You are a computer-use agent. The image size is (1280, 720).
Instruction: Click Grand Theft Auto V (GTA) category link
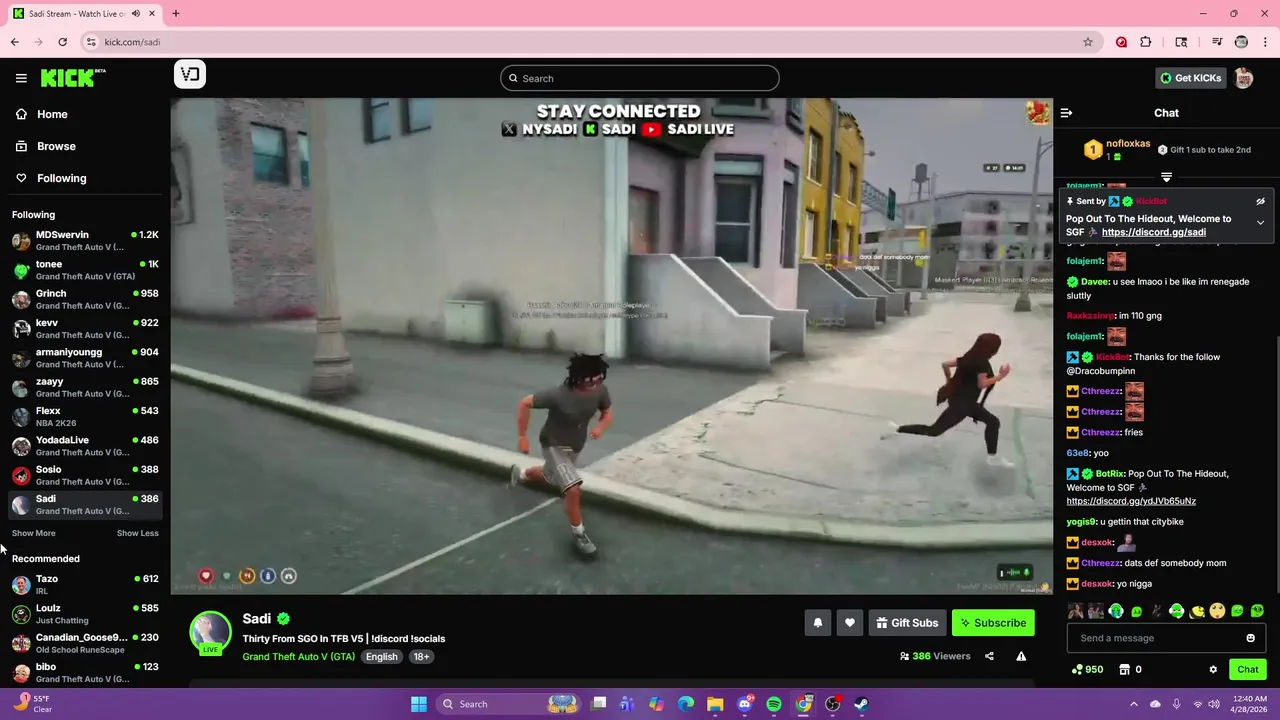298,657
